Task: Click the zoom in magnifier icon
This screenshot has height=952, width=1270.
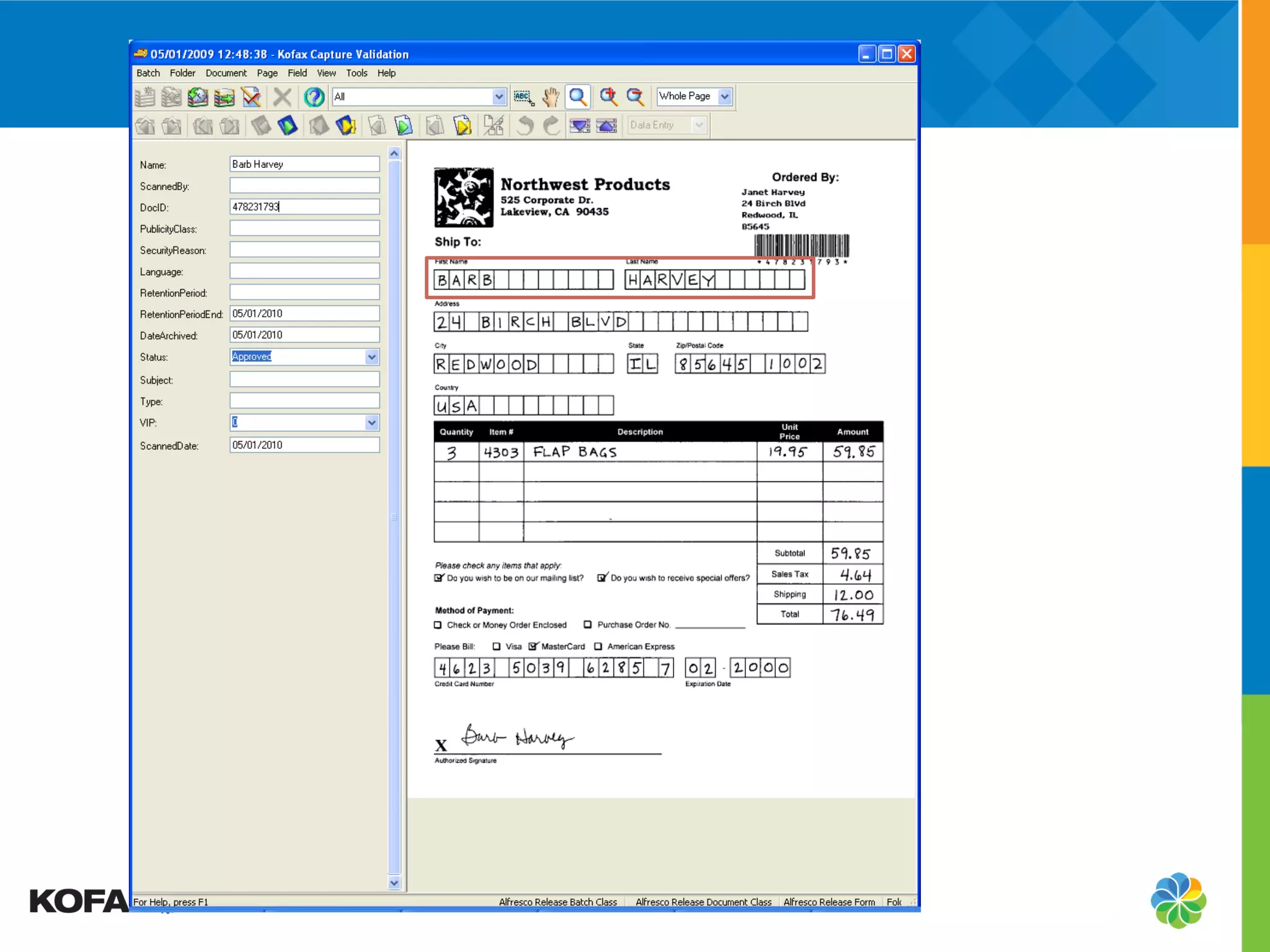Action: [x=608, y=97]
